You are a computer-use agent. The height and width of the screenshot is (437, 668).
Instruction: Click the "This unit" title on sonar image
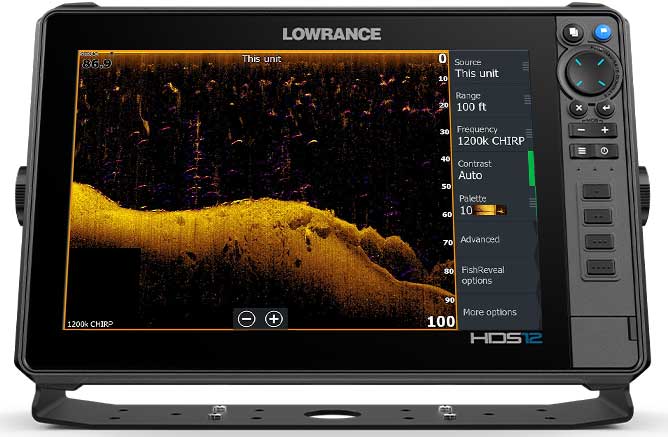point(262,59)
